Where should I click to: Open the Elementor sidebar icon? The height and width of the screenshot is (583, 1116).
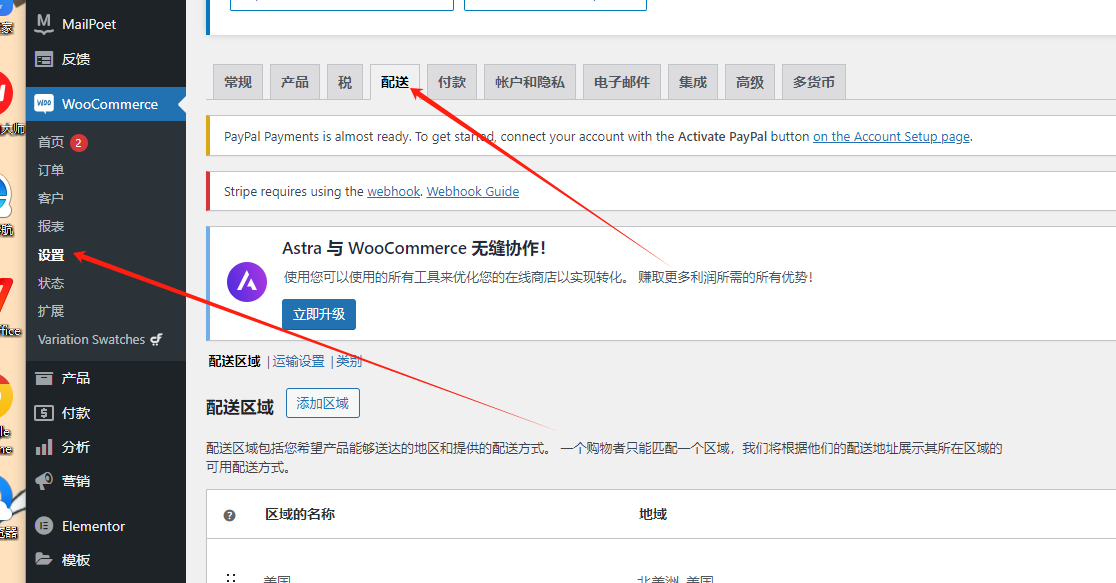[44, 526]
